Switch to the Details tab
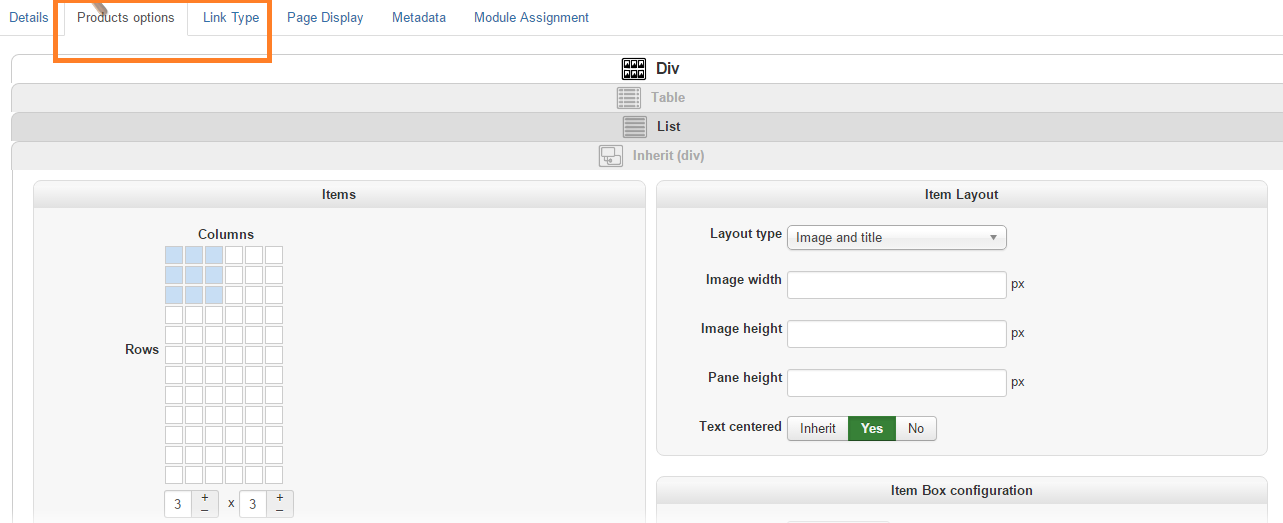Viewport: 1283px width, 523px height. 29,18
